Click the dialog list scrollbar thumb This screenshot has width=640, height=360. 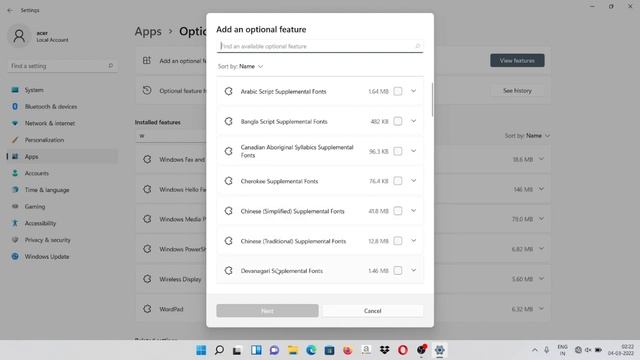(x=432, y=99)
